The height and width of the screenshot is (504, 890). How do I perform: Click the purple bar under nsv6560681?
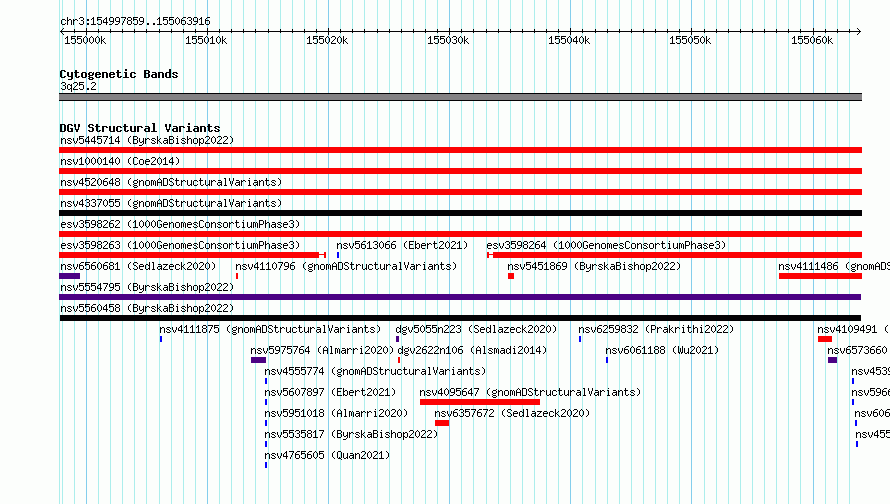[69, 276]
